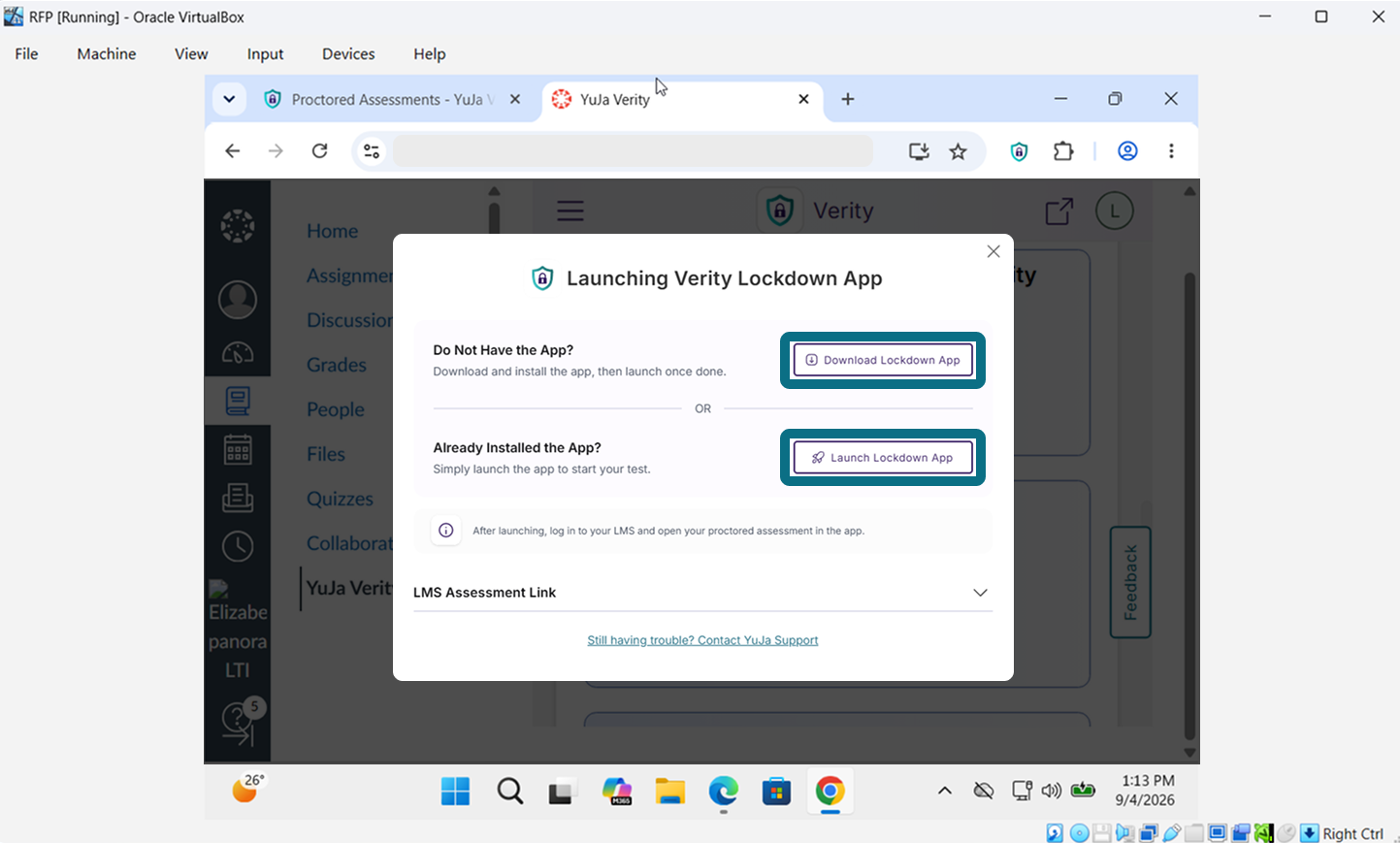Viewport: 1400px width, 843px height.
Task: Open Files course navigation link
Action: pyautogui.click(x=326, y=454)
